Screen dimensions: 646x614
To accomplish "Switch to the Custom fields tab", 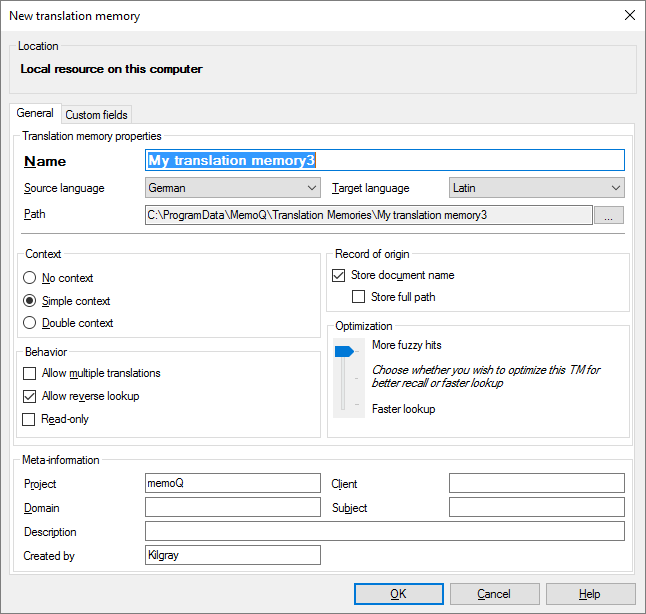I will click(96, 115).
